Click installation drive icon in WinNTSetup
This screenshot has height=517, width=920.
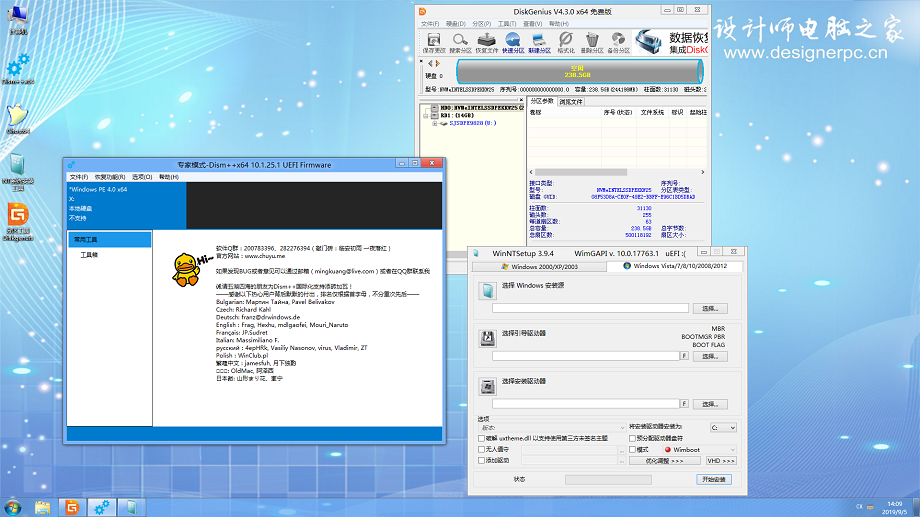[488, 386]
